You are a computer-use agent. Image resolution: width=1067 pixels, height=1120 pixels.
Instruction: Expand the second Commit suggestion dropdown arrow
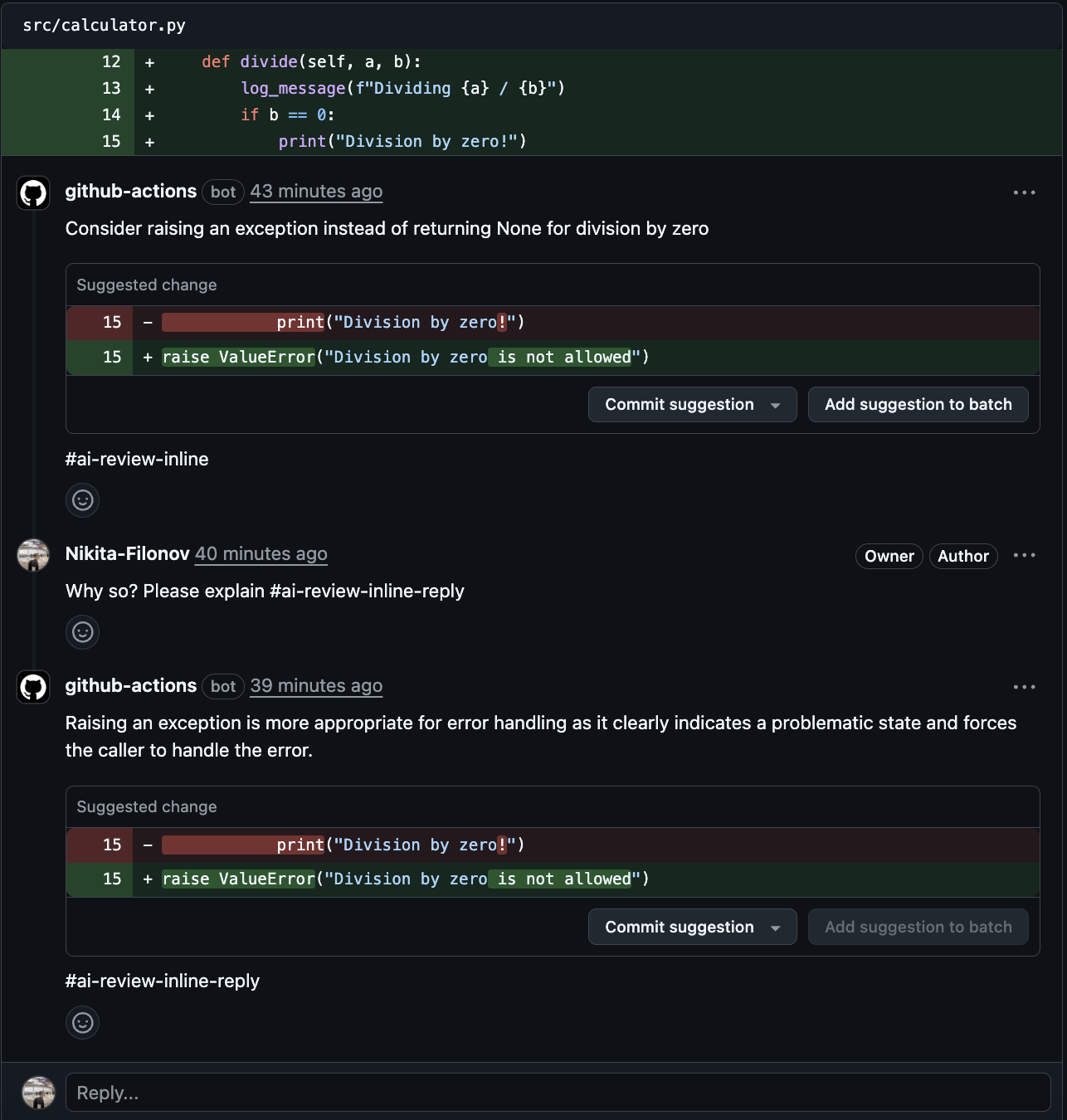776,927
